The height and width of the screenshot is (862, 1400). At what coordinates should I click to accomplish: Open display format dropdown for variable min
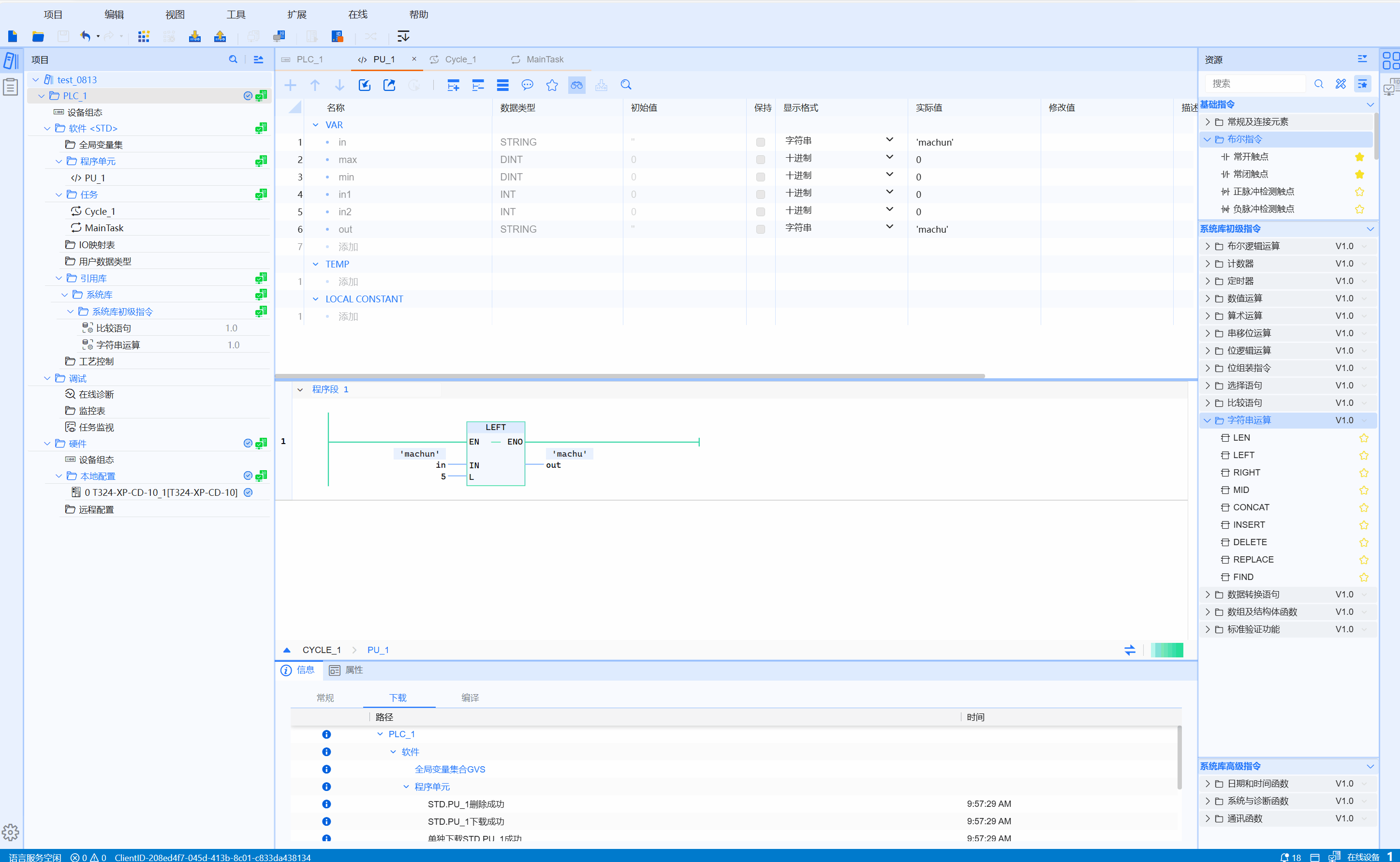[889, 175]
